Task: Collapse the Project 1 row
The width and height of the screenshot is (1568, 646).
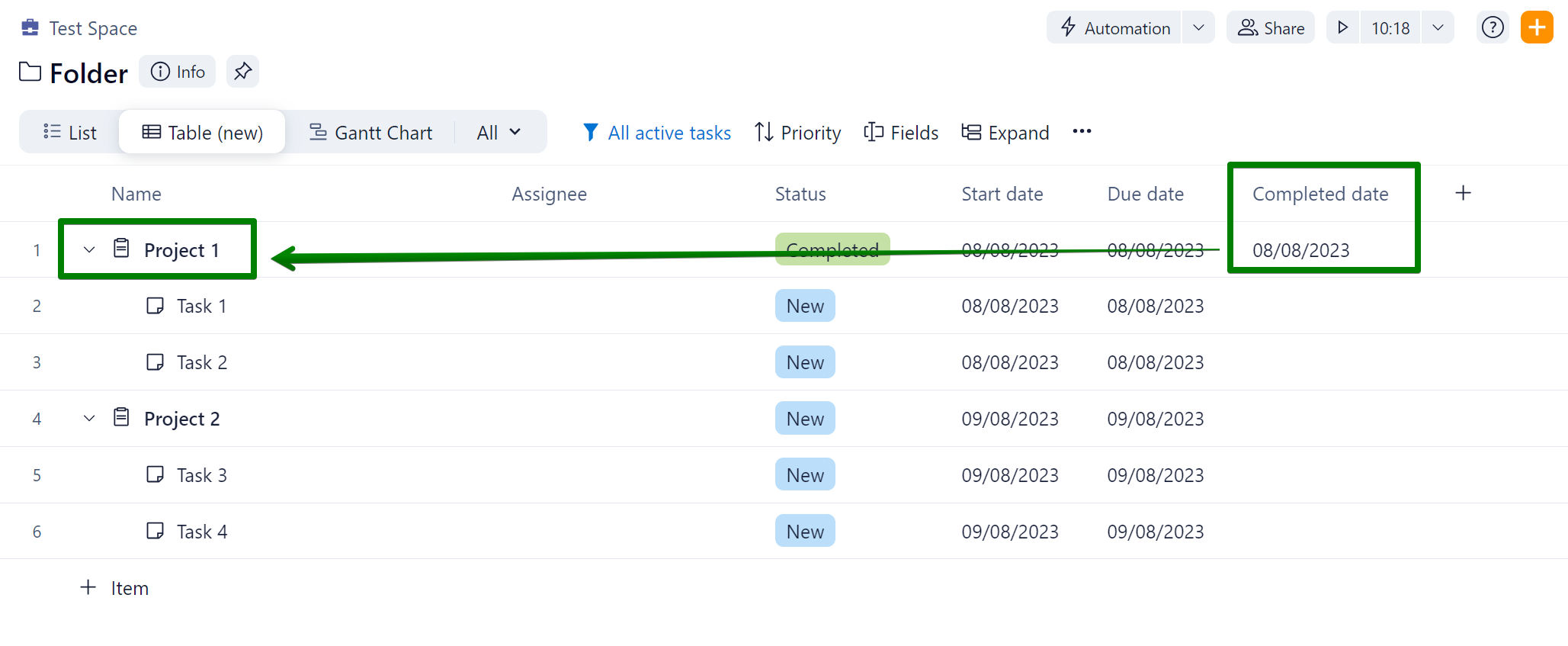Action: [89, 250]
